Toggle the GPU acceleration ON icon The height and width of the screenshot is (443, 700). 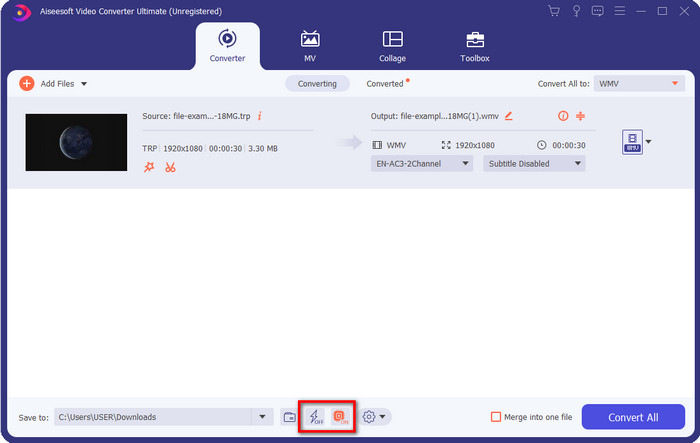pos(339,416)
